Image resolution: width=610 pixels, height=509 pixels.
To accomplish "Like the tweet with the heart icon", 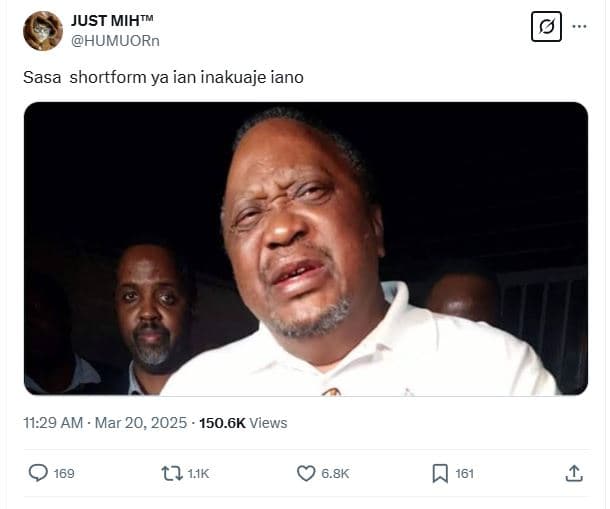I will tap(306, 473).
